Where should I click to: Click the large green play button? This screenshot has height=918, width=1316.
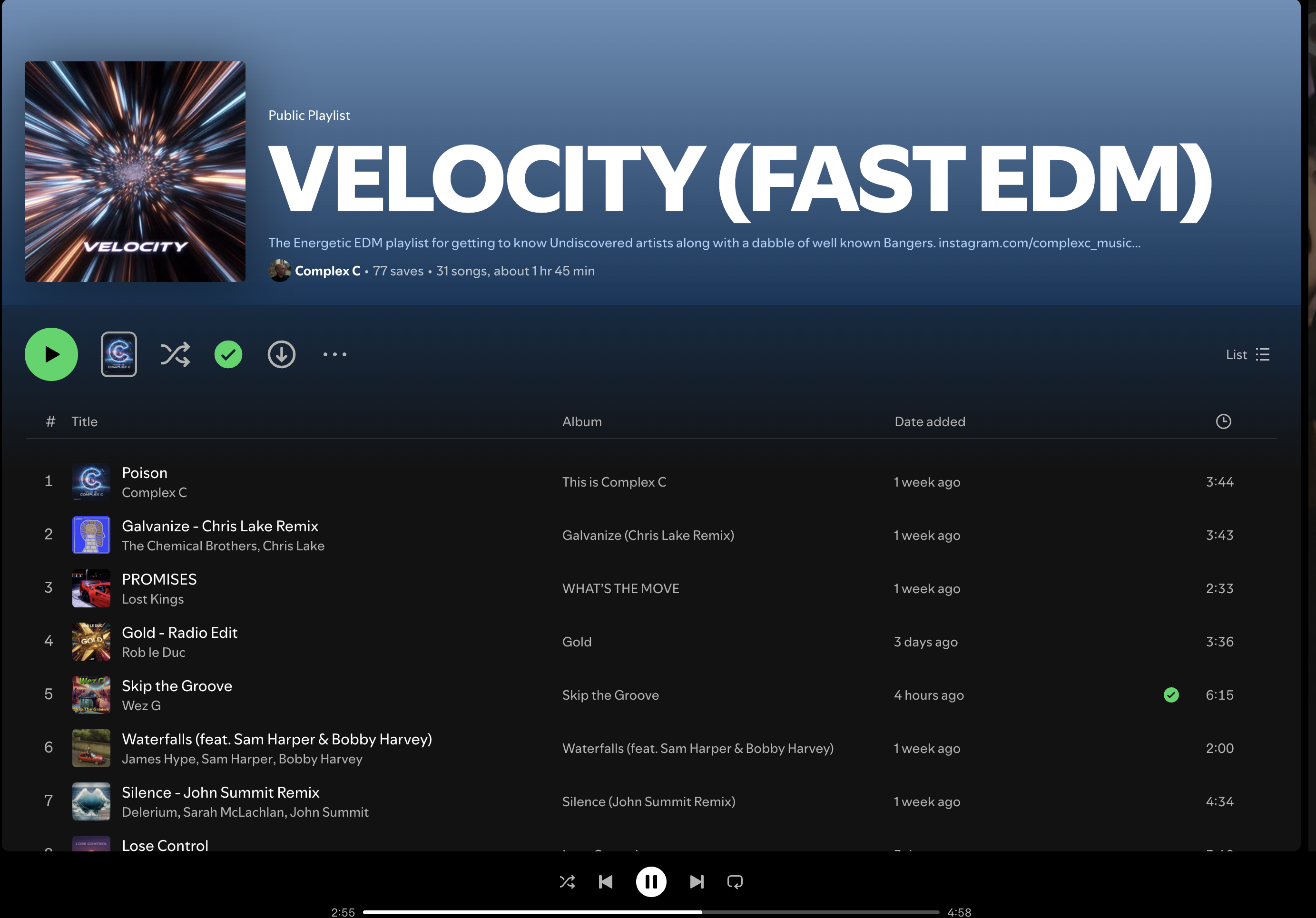click(x=51, y=354)
